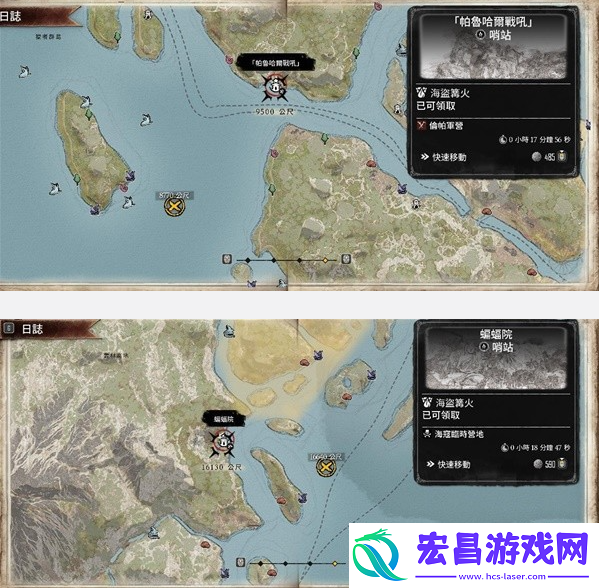
Task: Click bonfire icon beside 海盜篝火 in 帕魯哈爾戰吼 panel
Action: (421, 92)
